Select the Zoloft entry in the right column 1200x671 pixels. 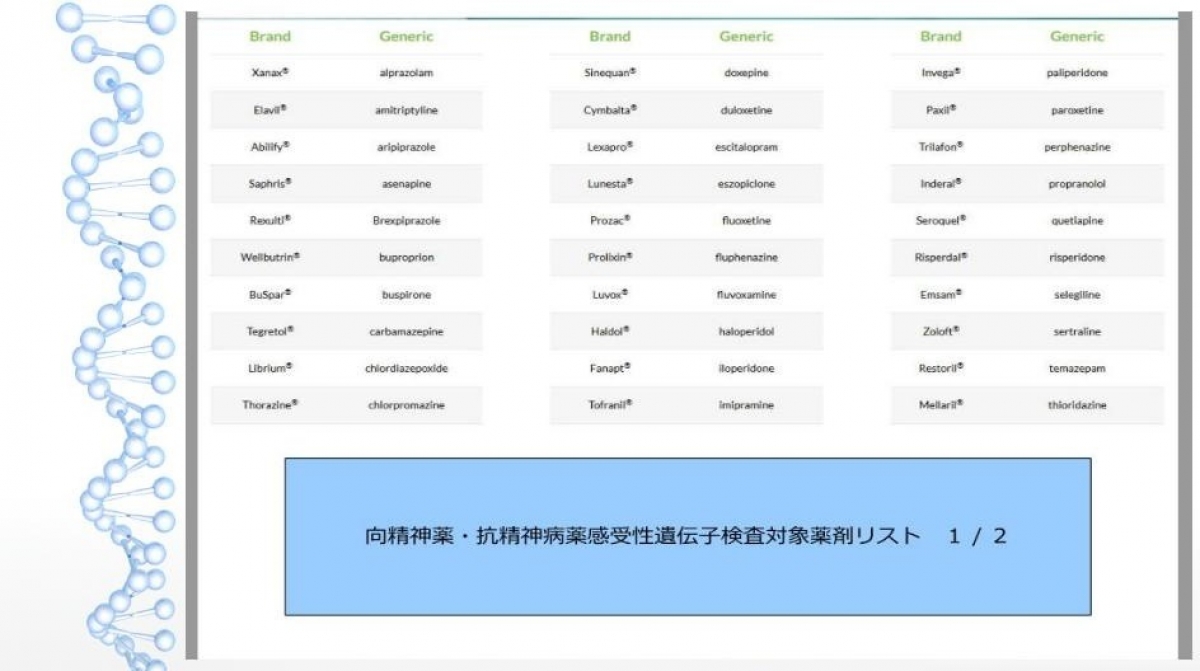tap(938, 331)
